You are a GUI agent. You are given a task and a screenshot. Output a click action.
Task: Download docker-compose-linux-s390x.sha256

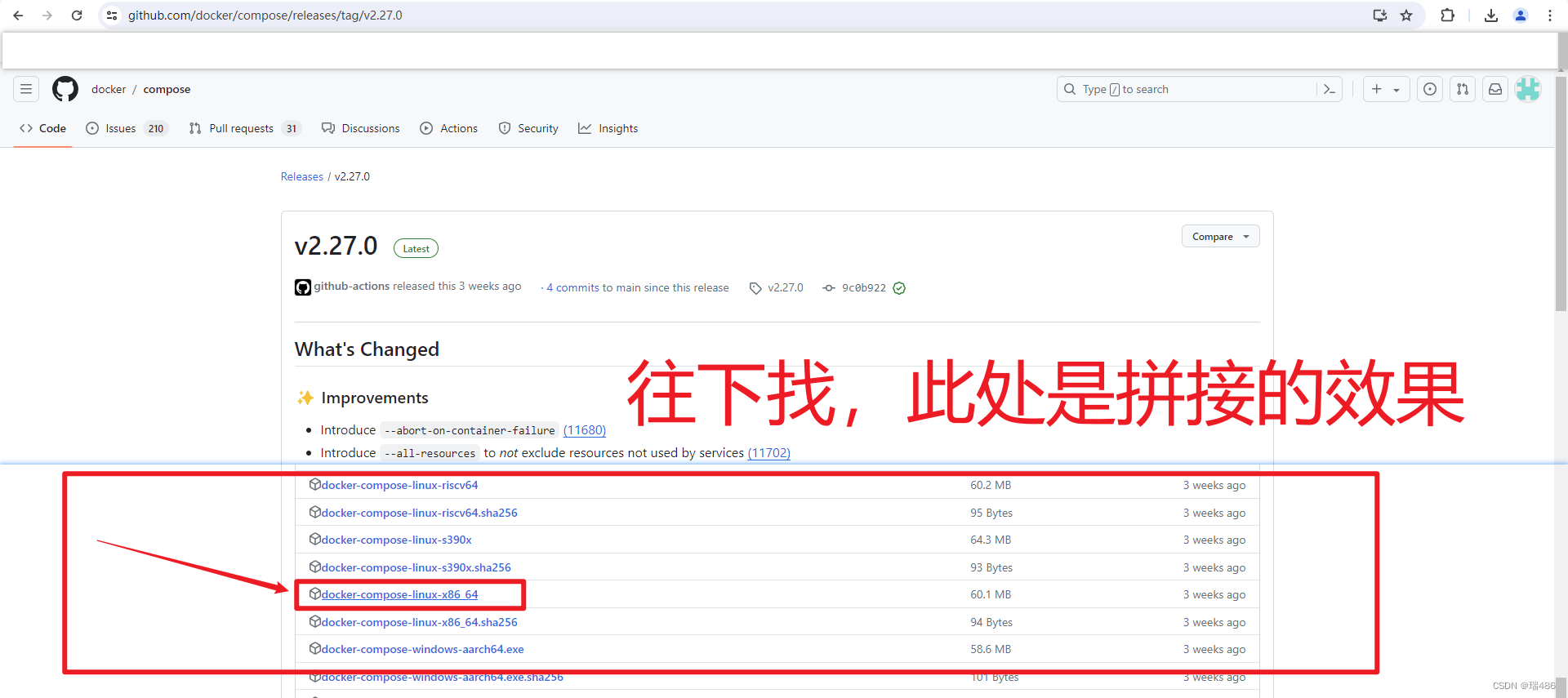(416, 567)
